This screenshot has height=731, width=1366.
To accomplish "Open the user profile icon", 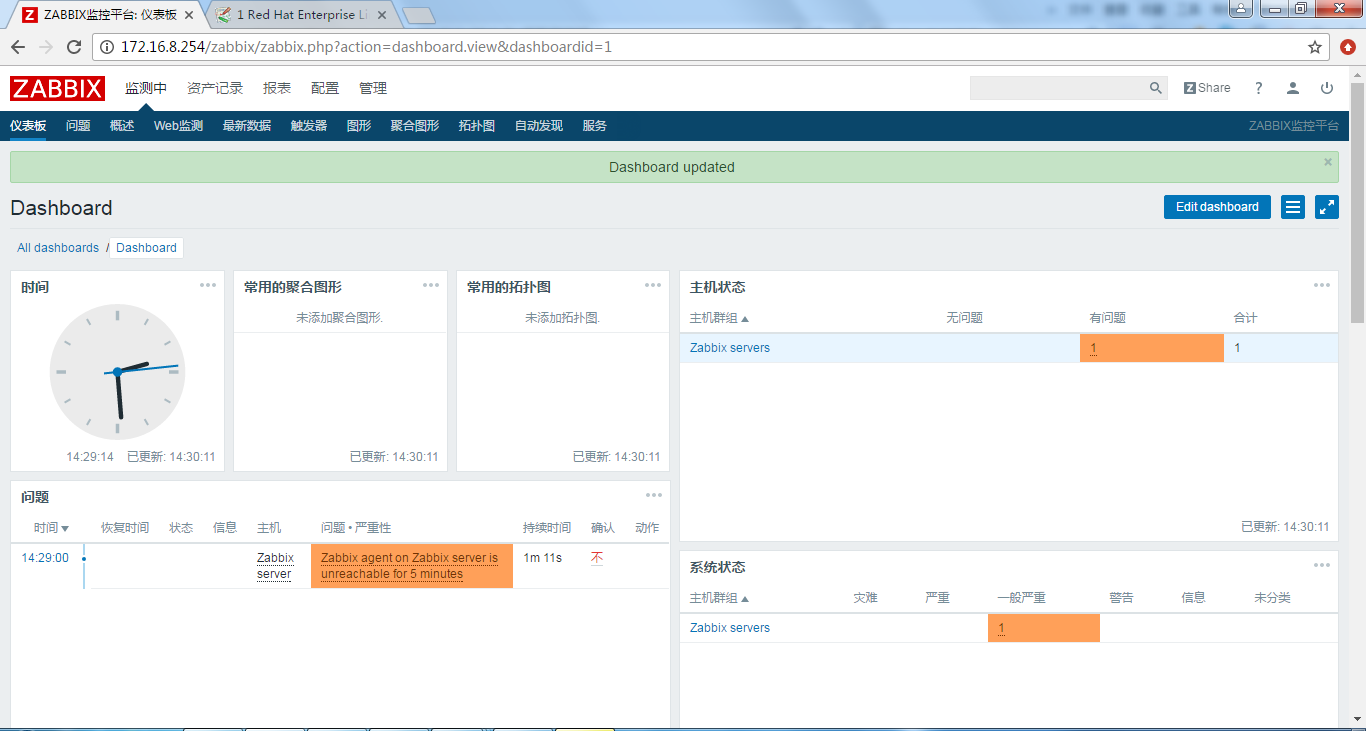I will pyautogui.click(x=1293, y=88).
